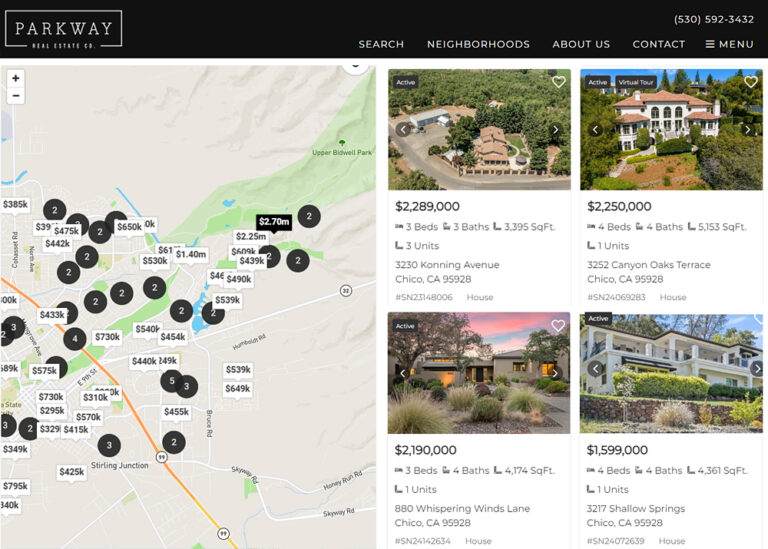Zoom in on the map
Viewport: 768px width, 549px height.
coord(15,78)
